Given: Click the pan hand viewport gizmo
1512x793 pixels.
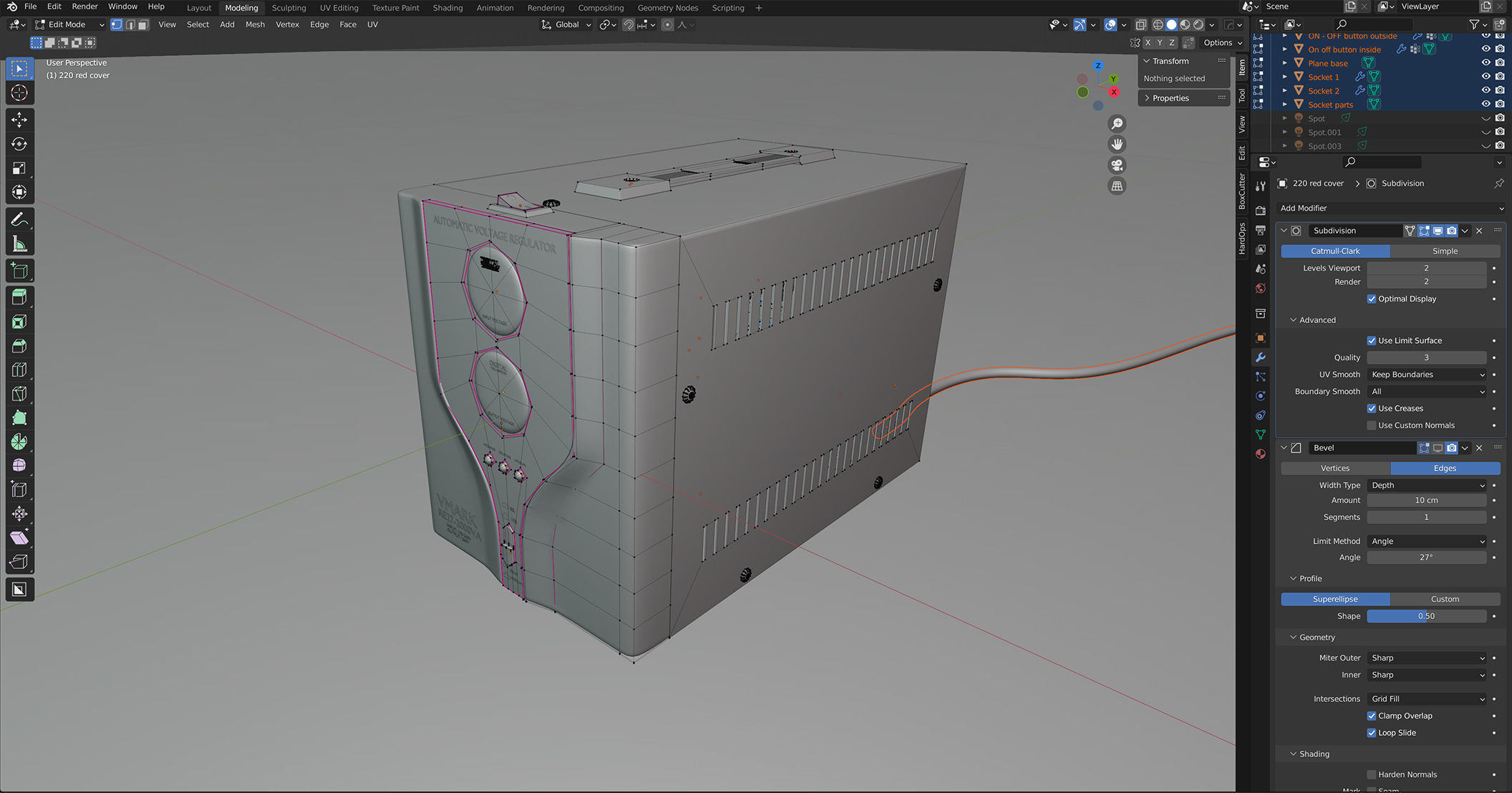Looking at the screenshot, I should tap(1117, 145).
